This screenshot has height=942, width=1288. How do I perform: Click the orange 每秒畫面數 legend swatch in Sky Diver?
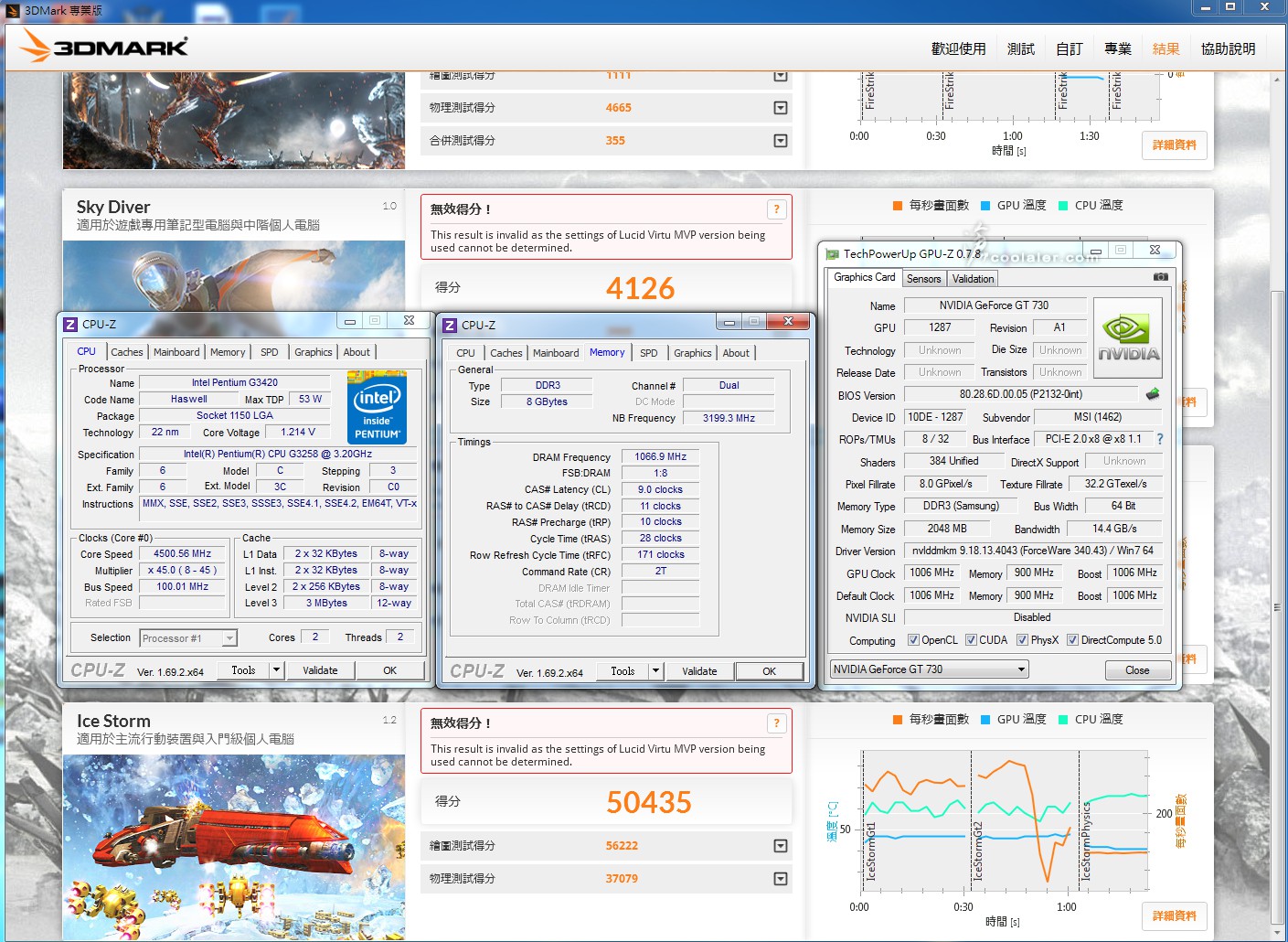(898, 206)
